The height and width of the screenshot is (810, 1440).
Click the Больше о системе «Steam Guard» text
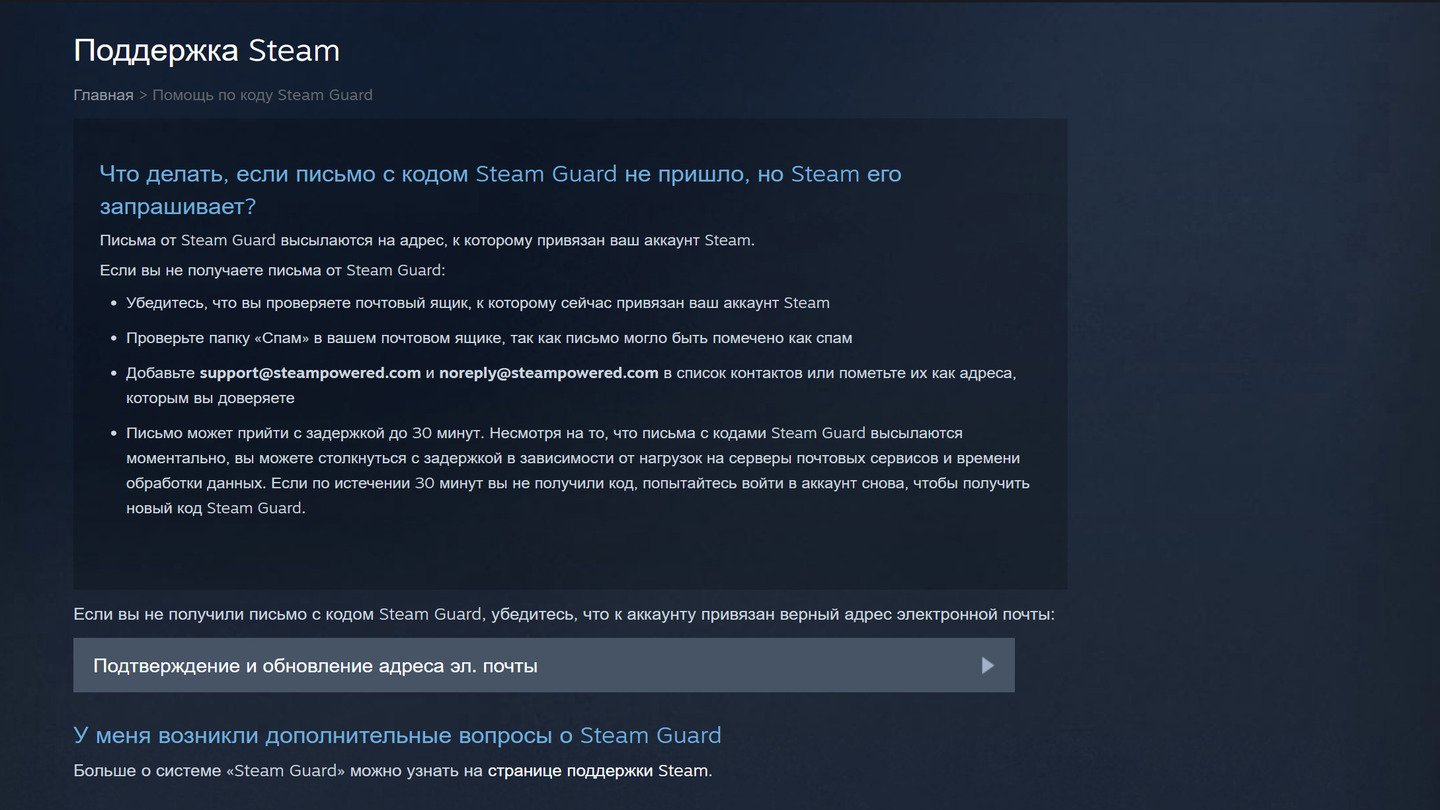pos(278,771)
